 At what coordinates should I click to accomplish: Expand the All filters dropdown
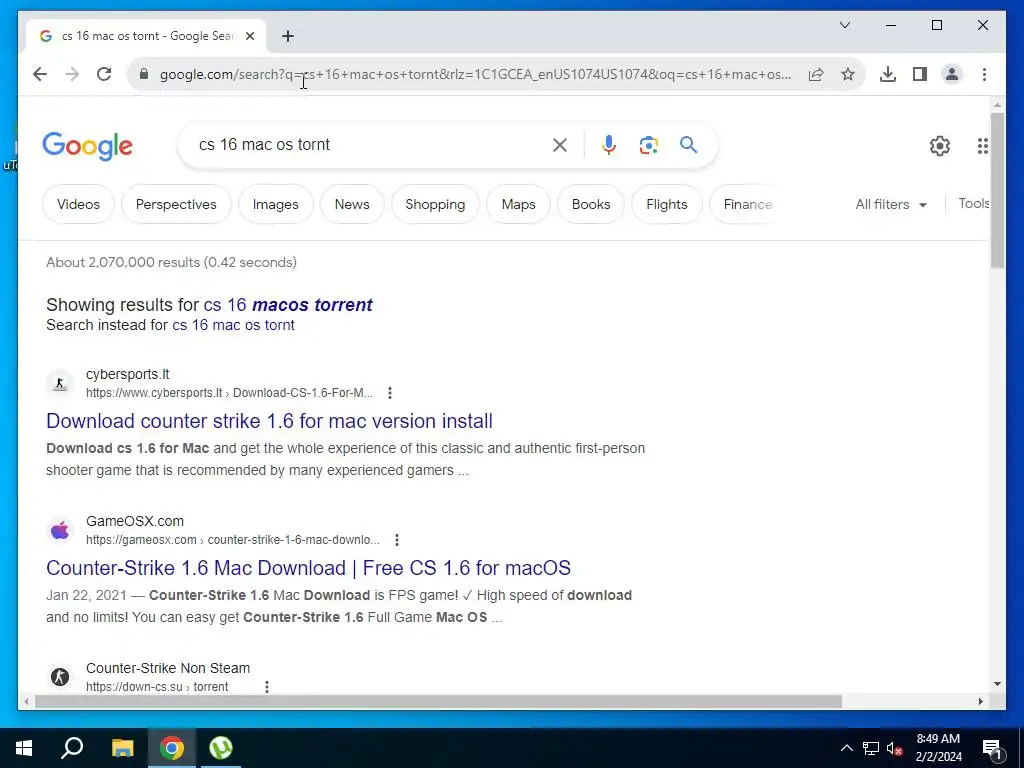[891, 204]
